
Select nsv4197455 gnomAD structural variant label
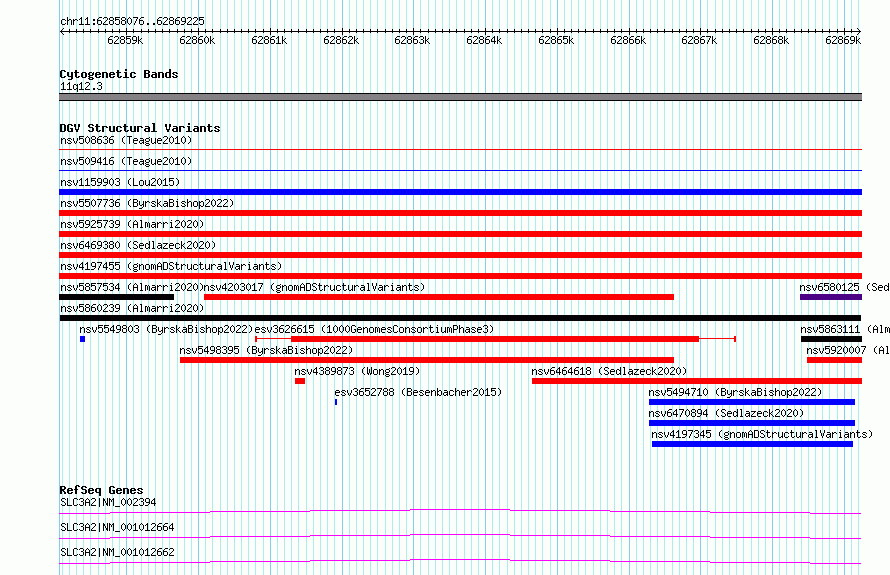tap(171, 266)
